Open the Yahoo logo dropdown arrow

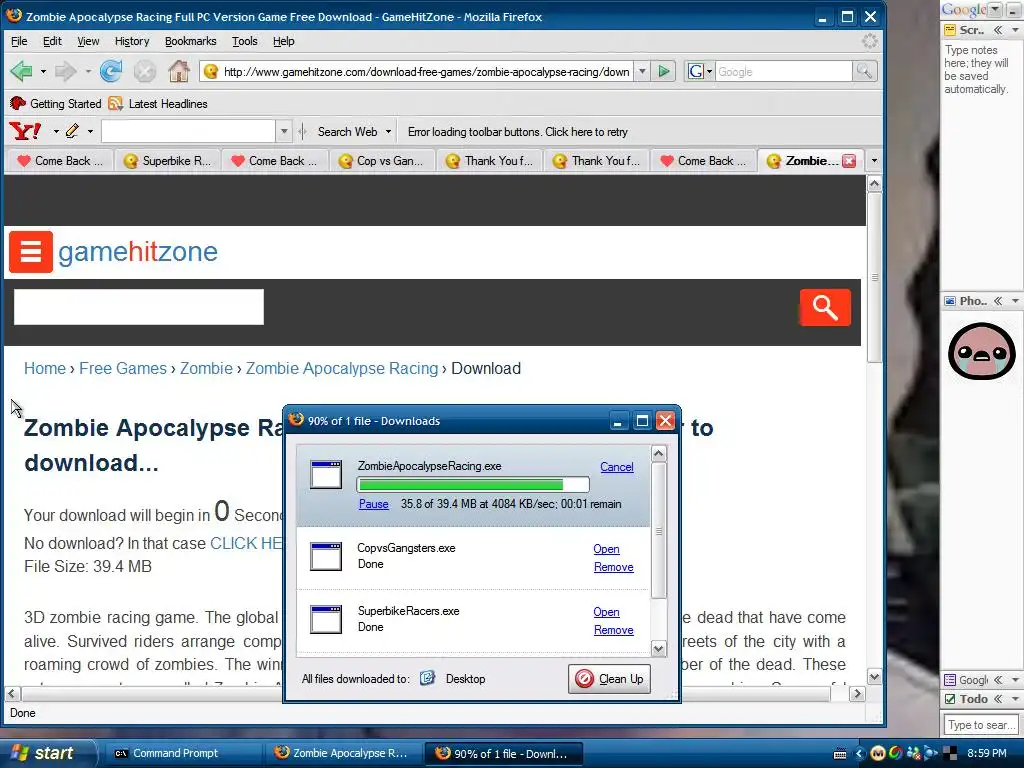(56, 131)
